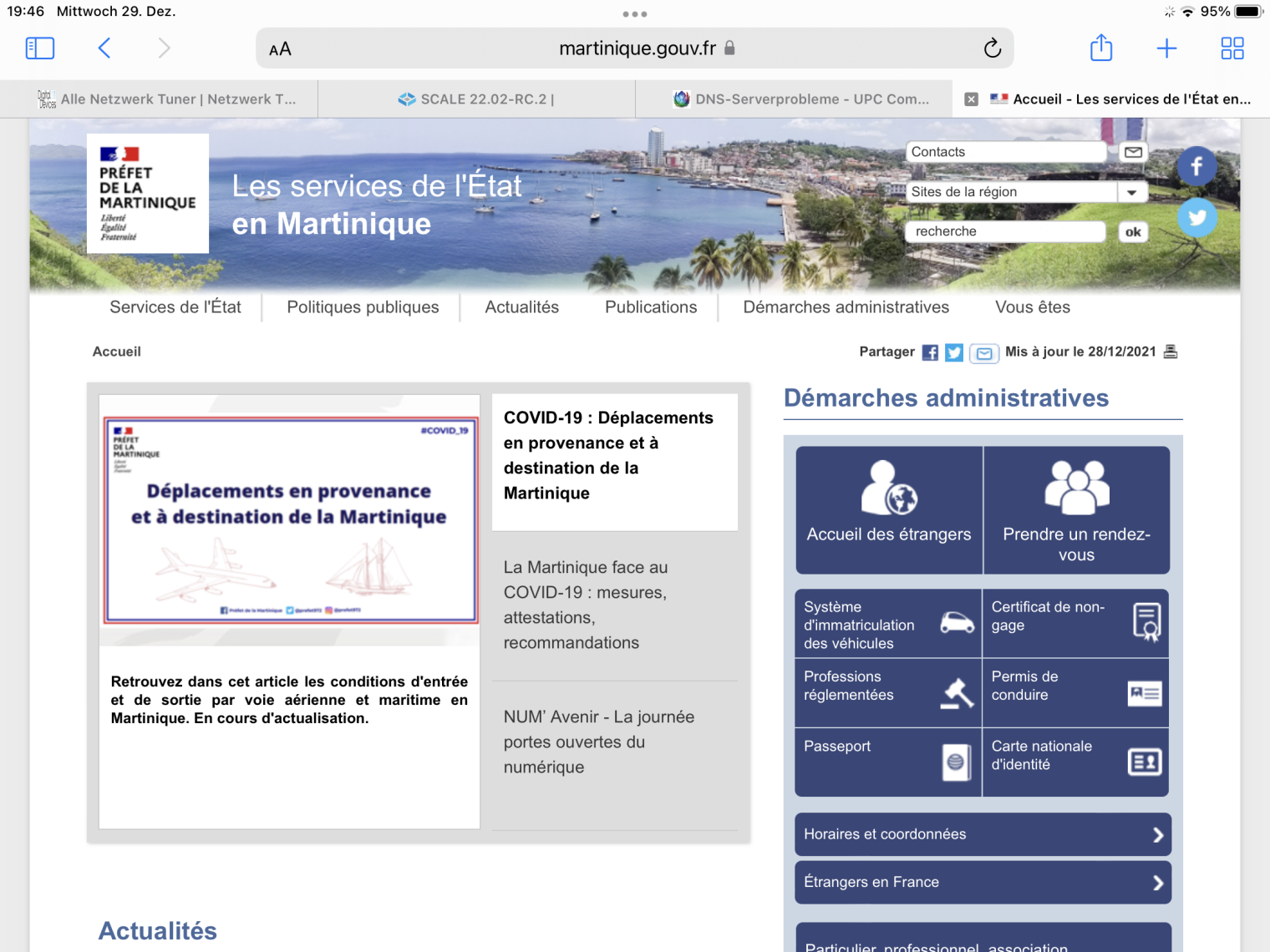Share the page by email icon
1270x952 pixels.
pyautogui.click(x=984, y=353)
